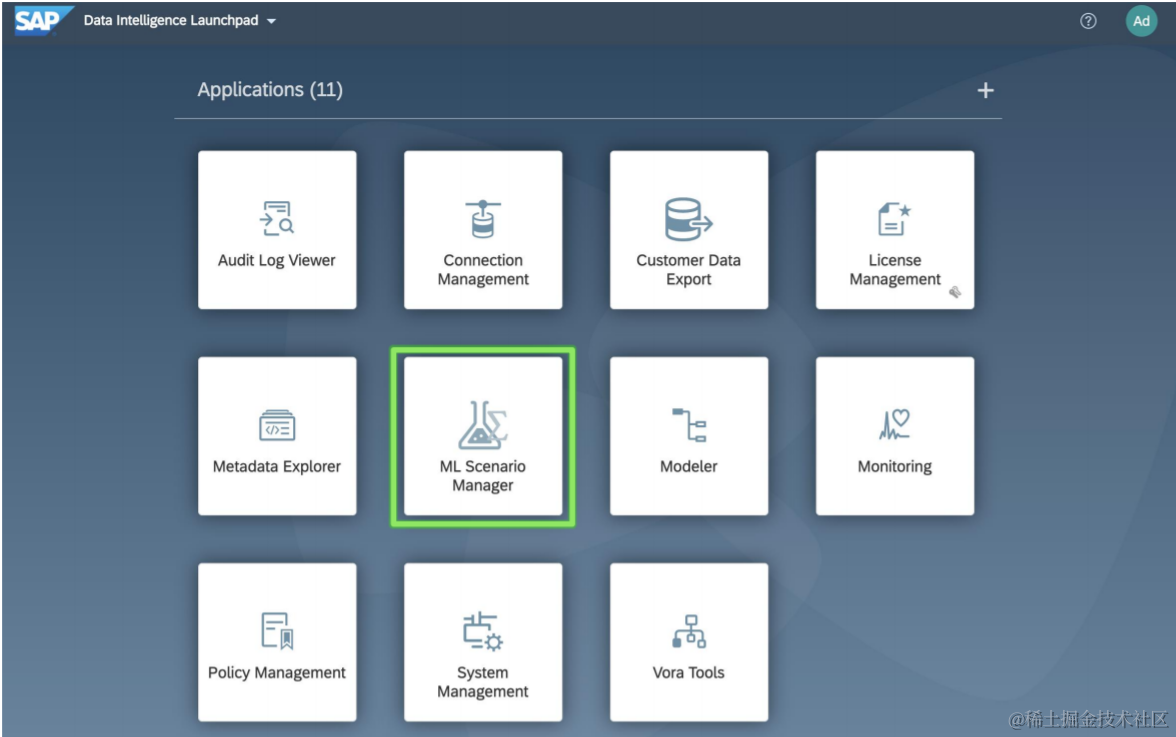This screenshot has height=737, width=1176.
Task: Click the Applications (11) heading
Action: point(270,89)
